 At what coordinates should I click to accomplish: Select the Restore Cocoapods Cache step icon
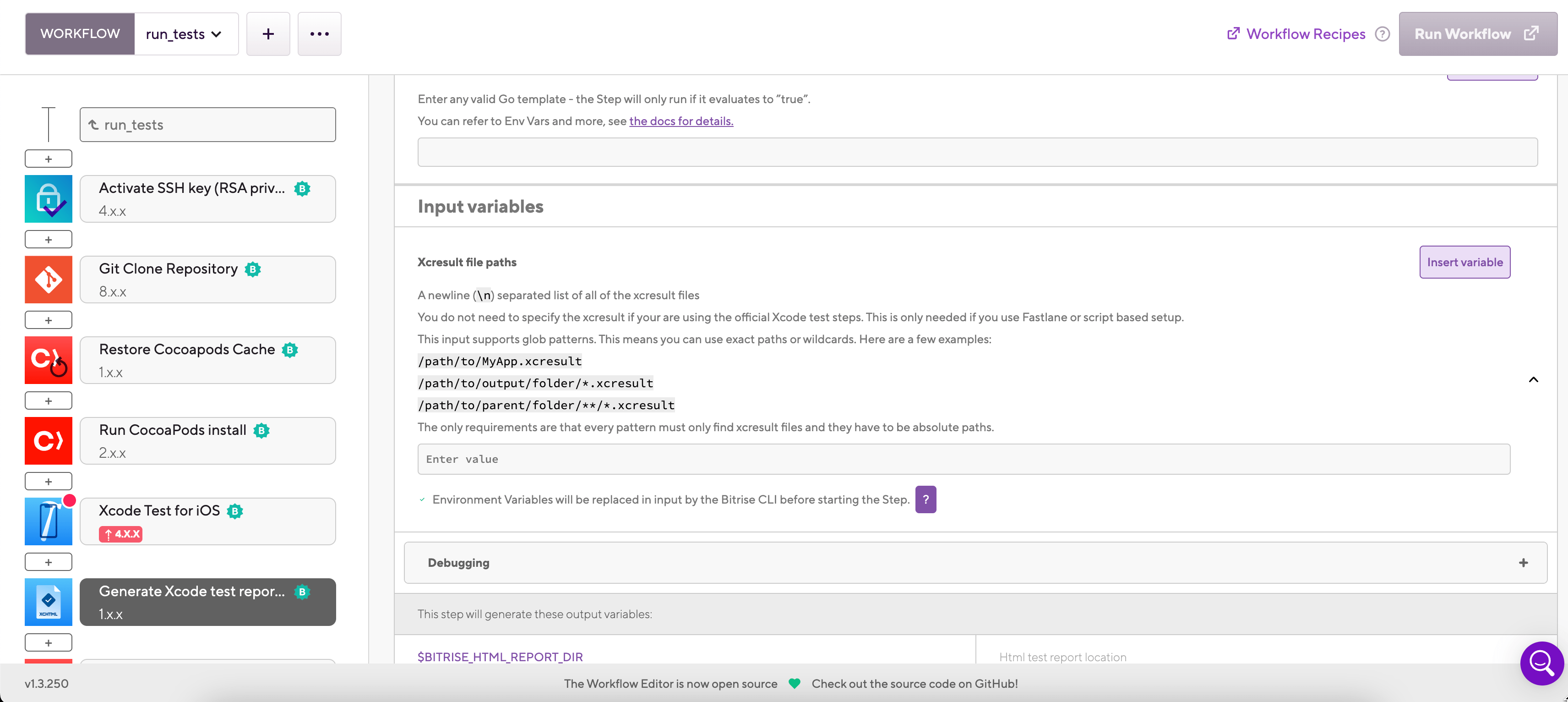[48, 360]
